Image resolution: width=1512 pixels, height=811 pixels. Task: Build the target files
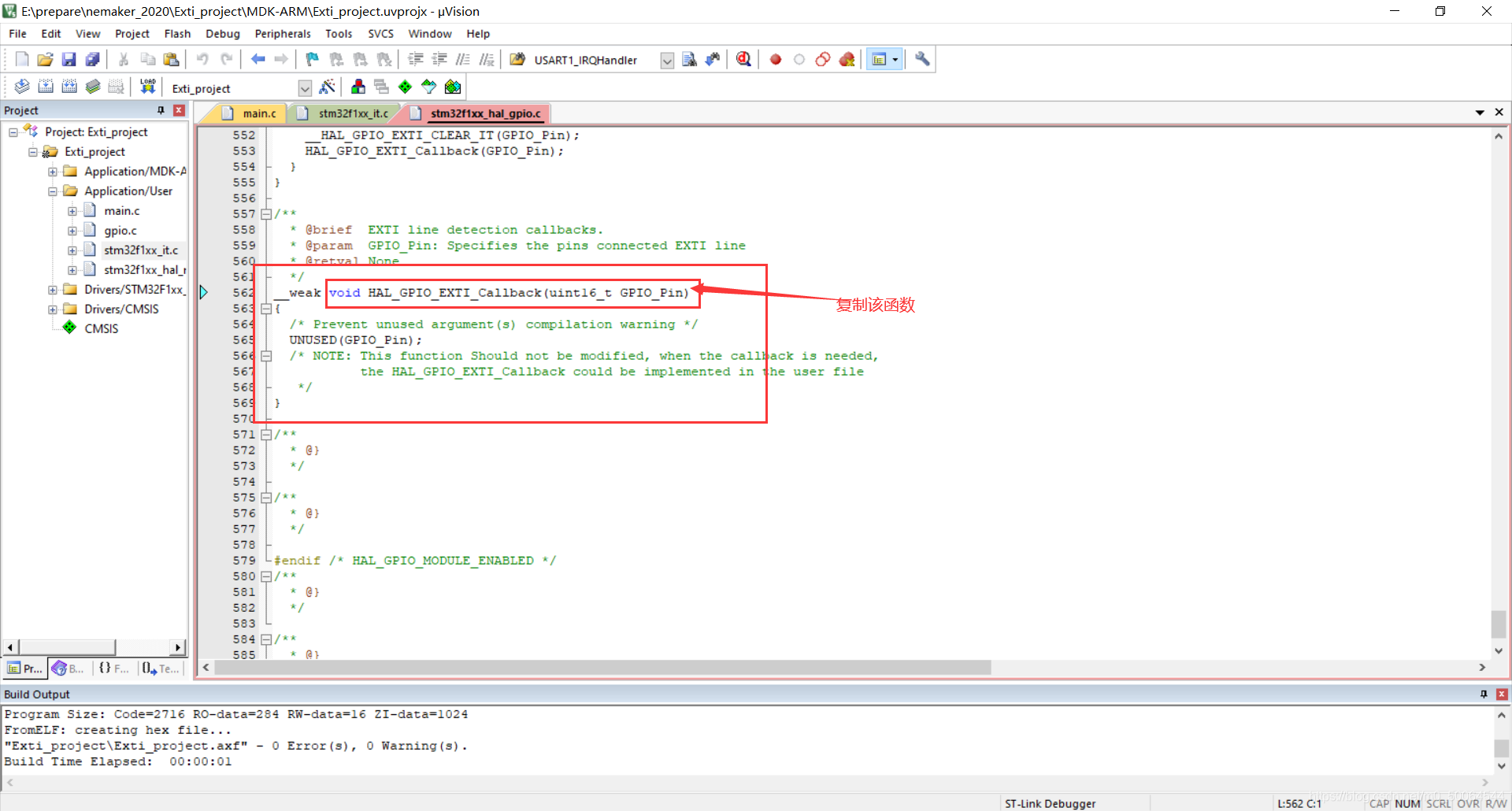tap(46, 87)
